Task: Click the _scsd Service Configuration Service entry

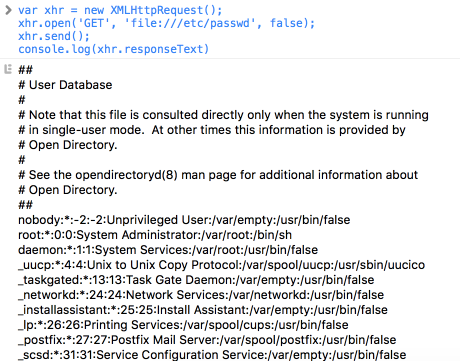Action: (212, 354)
